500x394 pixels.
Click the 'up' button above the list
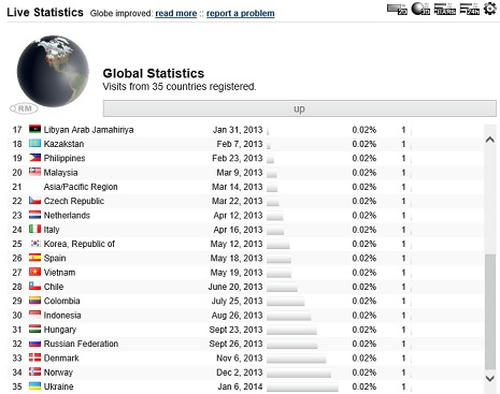click(x=300, y=109)
